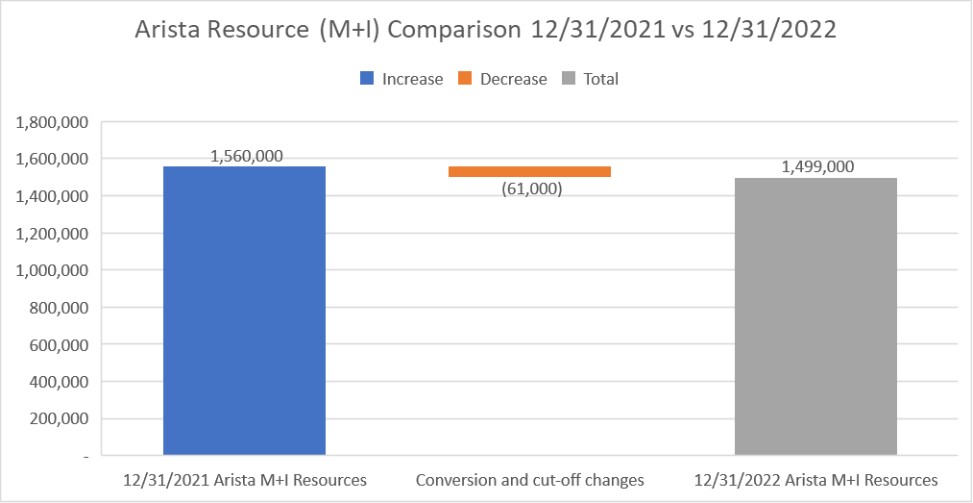Viewport: 973px width, 503px height.
Task: Click the chart title text
Action: pyautogui.click(x=486, y=30)
